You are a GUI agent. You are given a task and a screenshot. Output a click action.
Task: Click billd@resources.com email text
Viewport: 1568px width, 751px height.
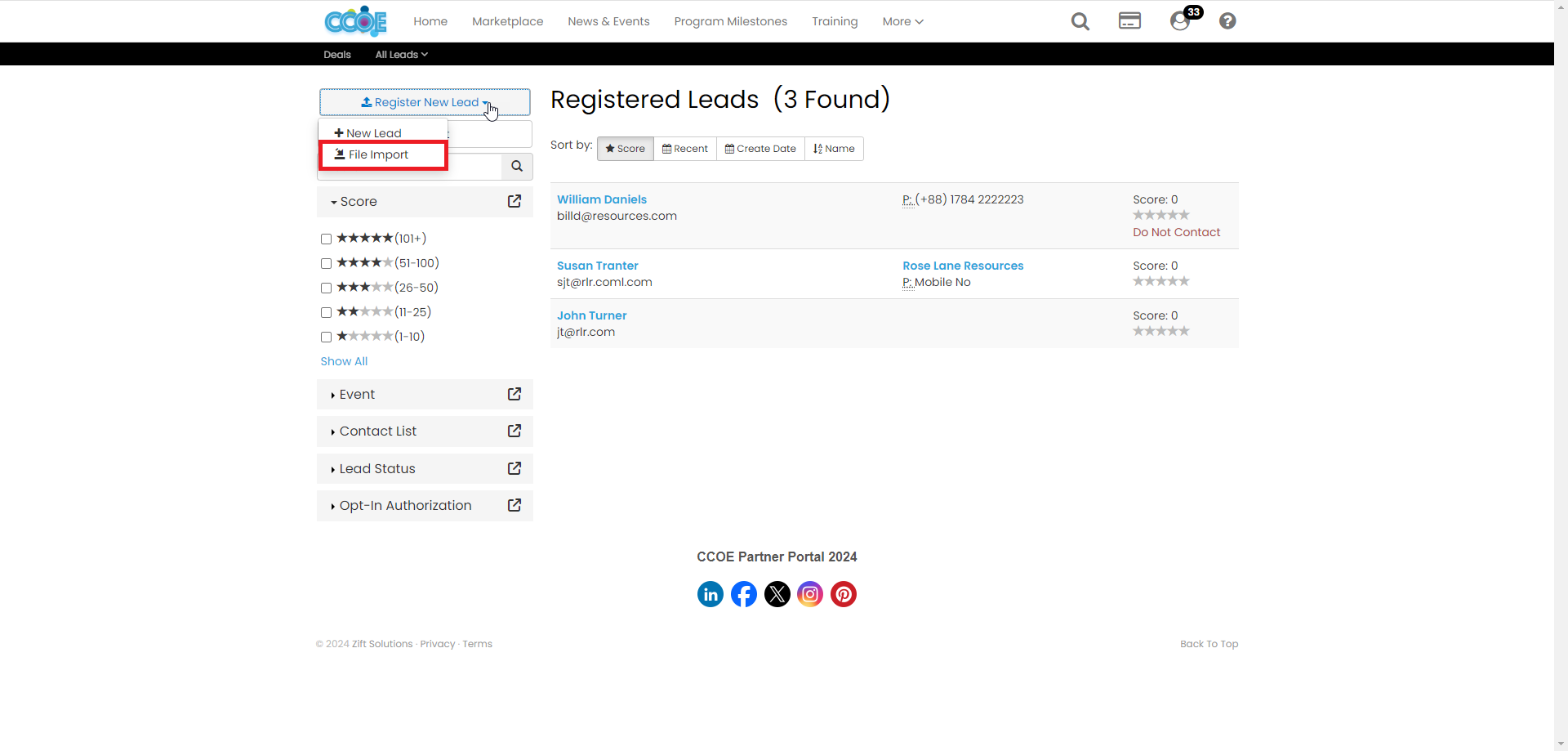617,216
